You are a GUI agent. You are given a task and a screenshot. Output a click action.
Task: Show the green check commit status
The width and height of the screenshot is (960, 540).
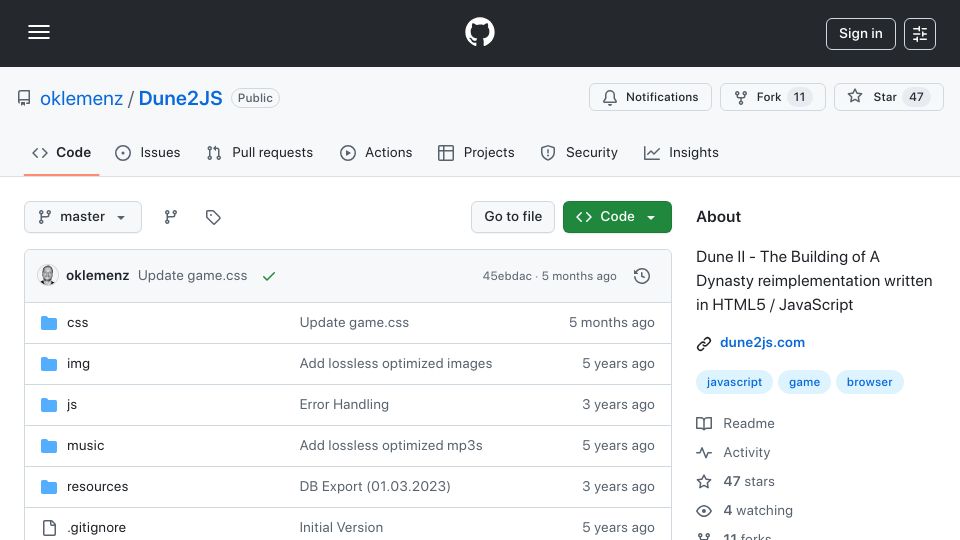click(x=269, y=276)
